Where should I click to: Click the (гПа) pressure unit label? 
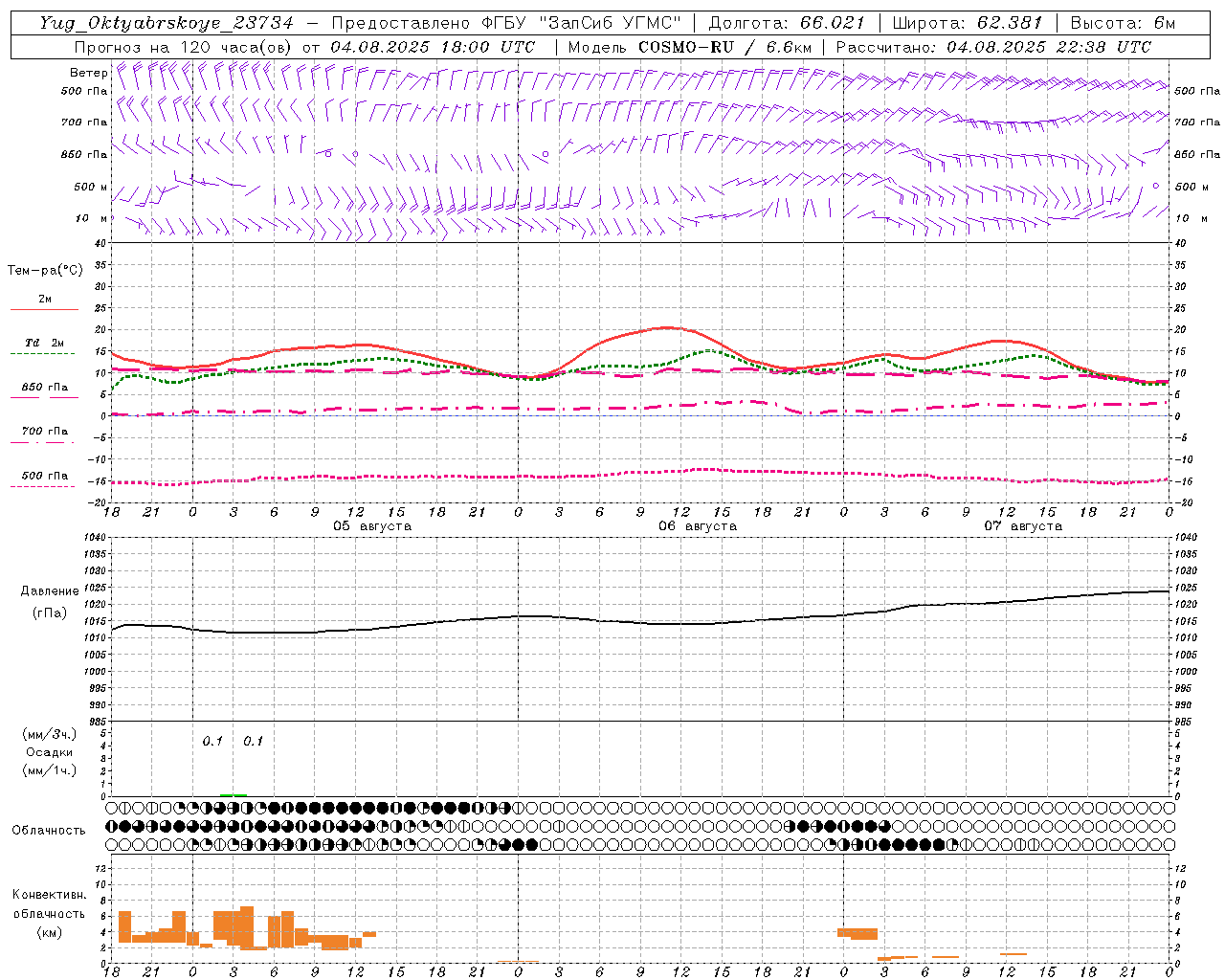(50, 613)
